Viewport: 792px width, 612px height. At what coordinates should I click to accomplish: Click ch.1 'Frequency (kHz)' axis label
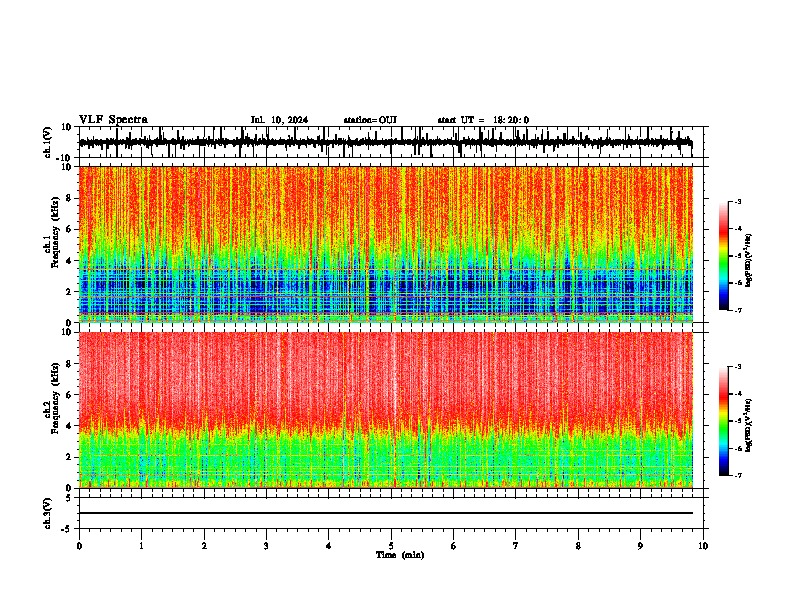55,233
